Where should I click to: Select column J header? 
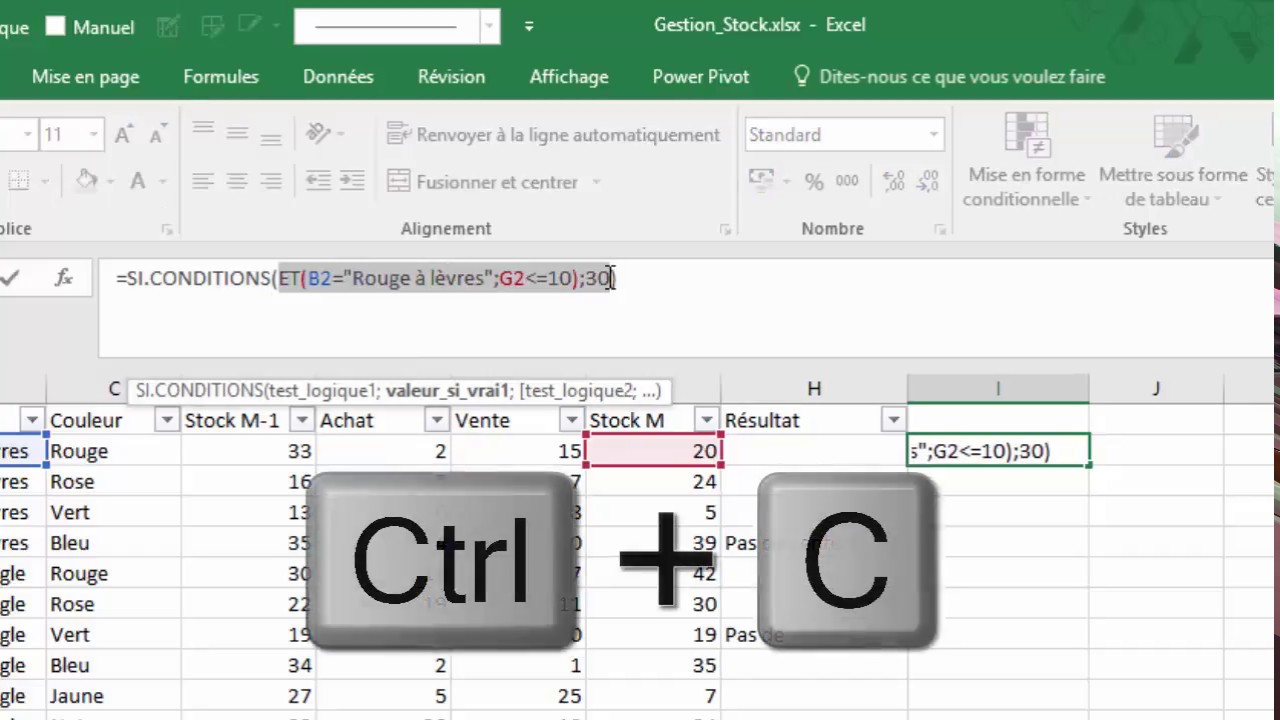(1156, 389)
